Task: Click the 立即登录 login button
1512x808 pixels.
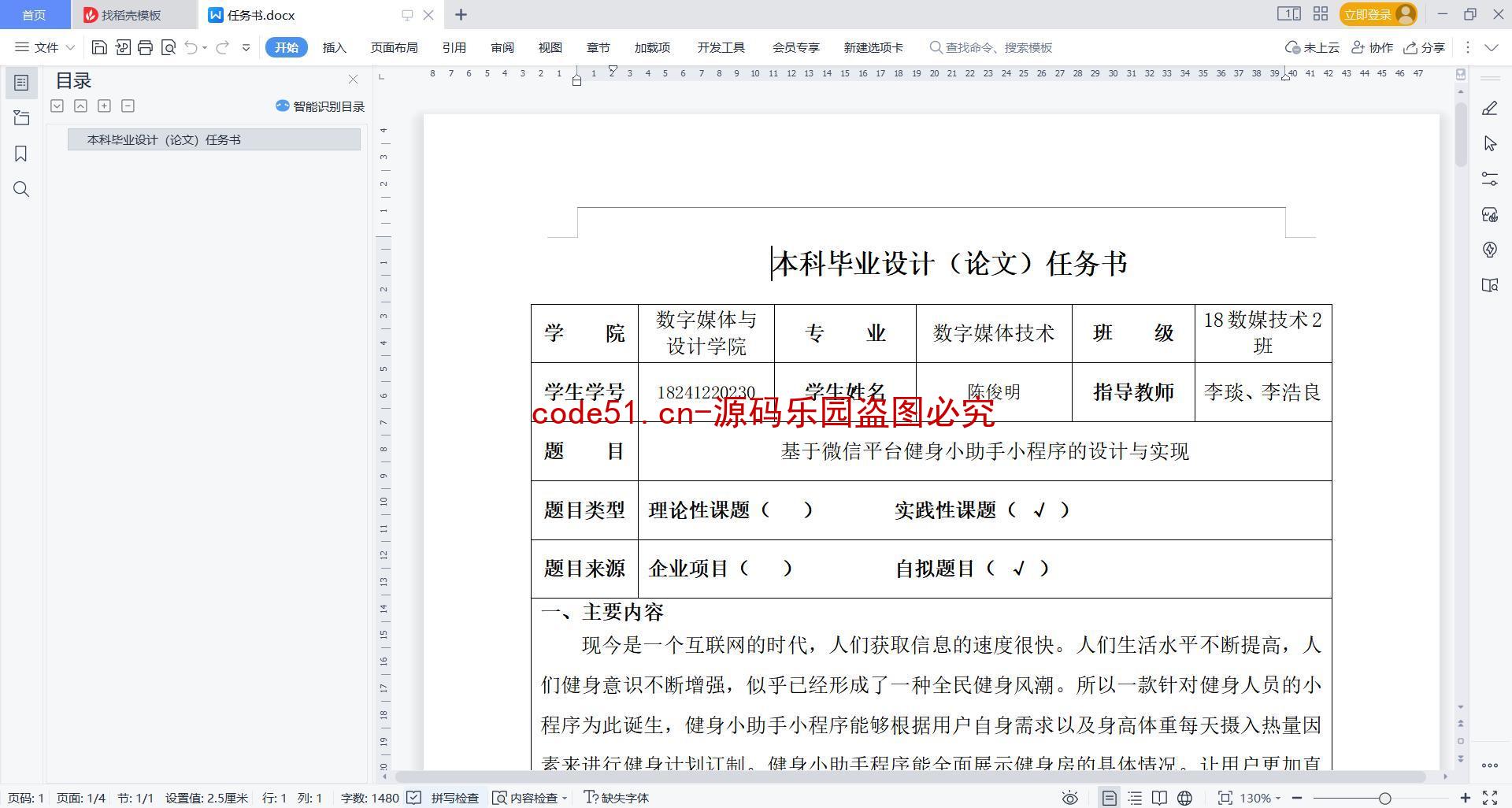Action: click(1377, 14)
